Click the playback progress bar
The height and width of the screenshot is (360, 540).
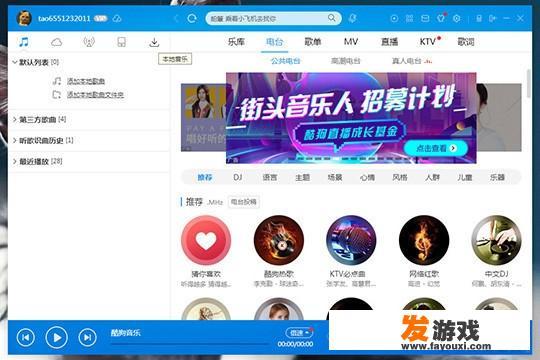click(x=189, y=343)
